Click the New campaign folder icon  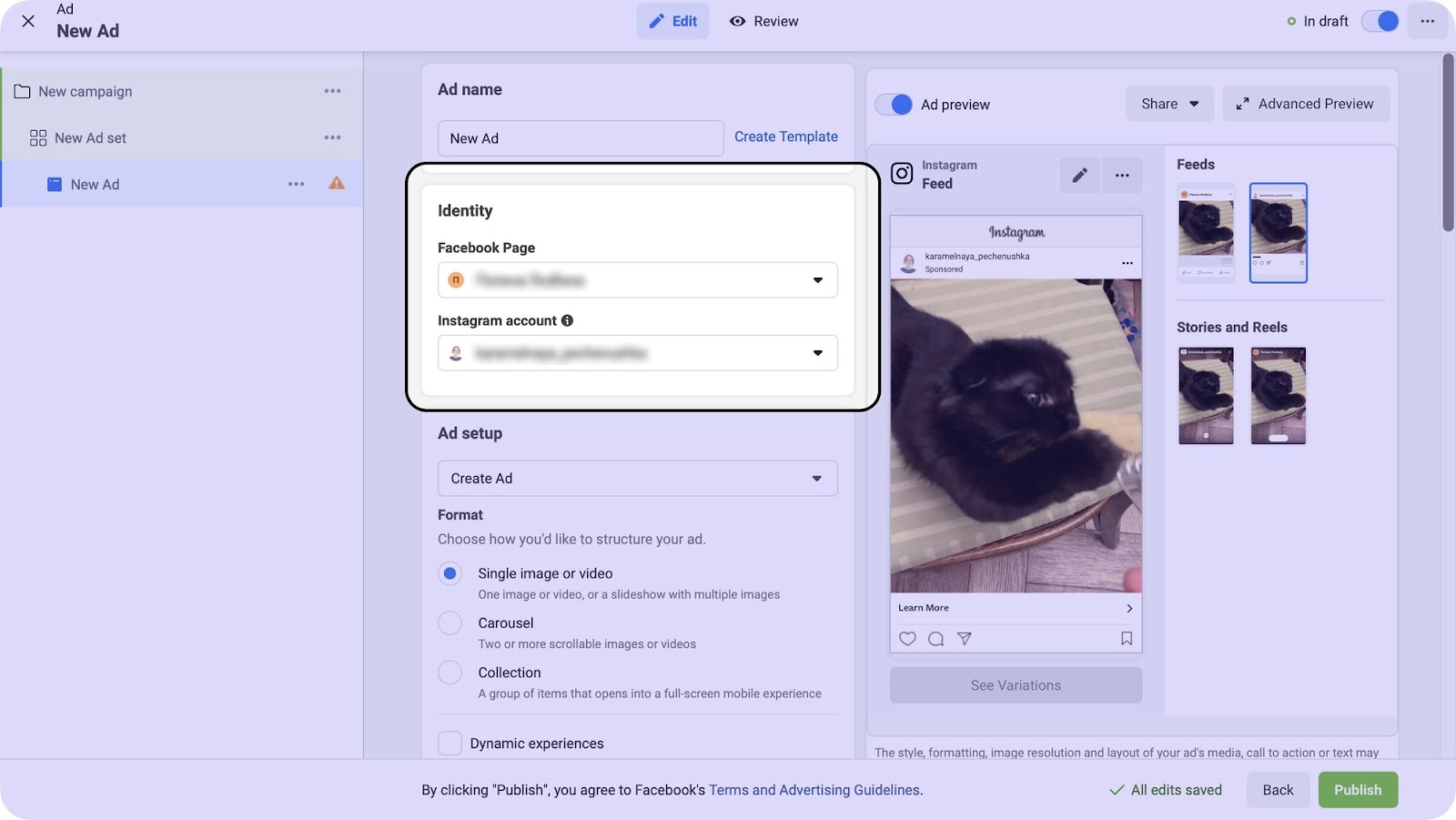tap(22, 91)
